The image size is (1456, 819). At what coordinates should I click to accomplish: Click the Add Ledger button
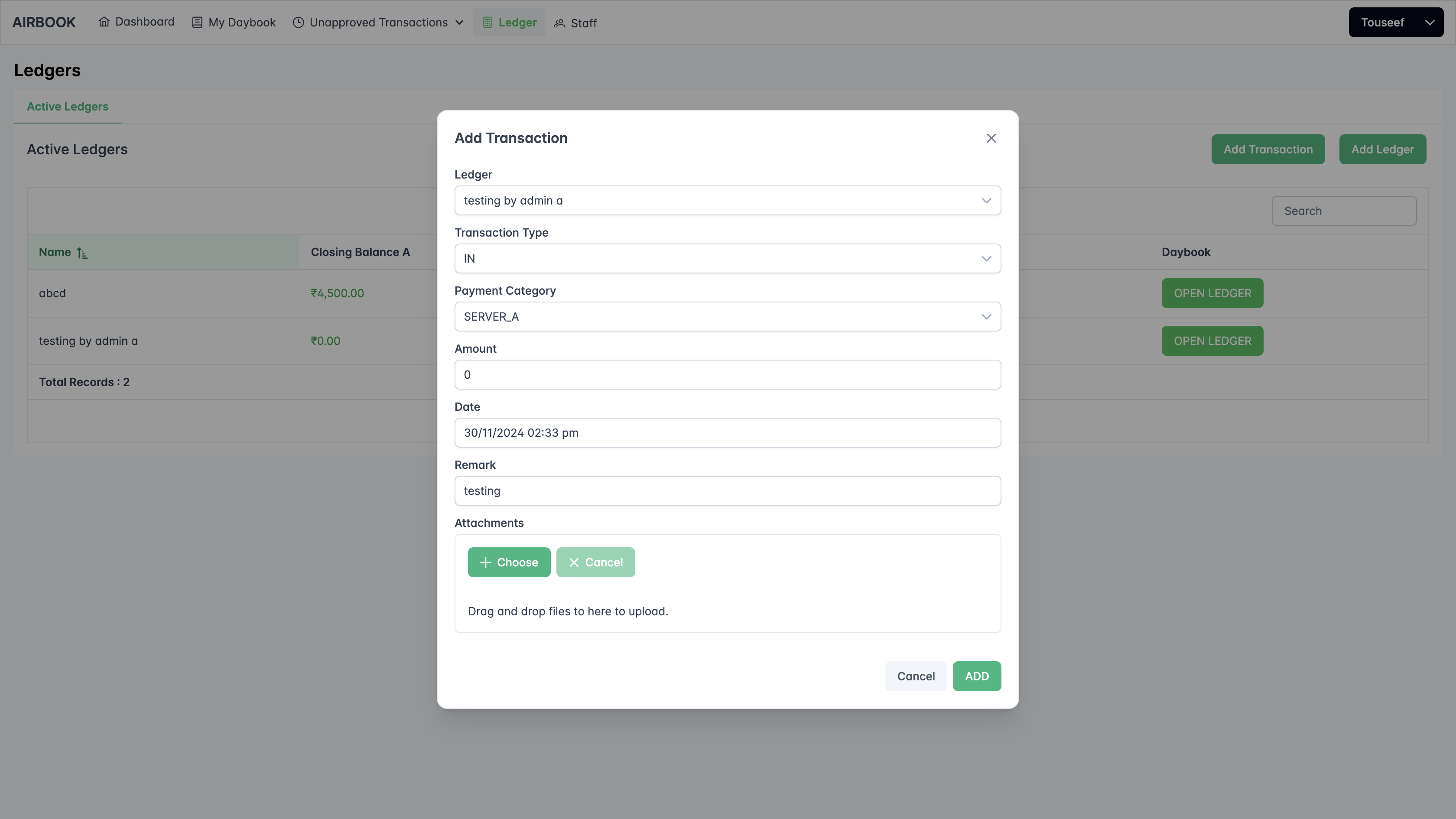click(1382, 149)
